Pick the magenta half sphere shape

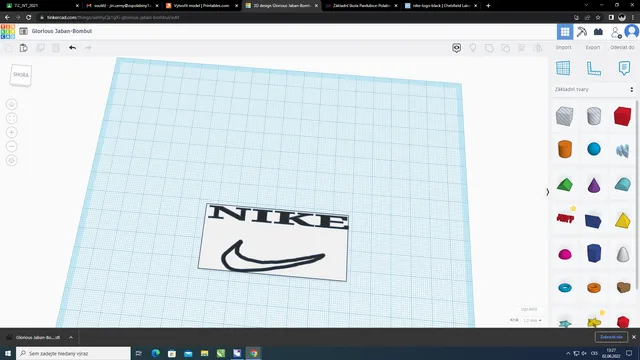565,254
